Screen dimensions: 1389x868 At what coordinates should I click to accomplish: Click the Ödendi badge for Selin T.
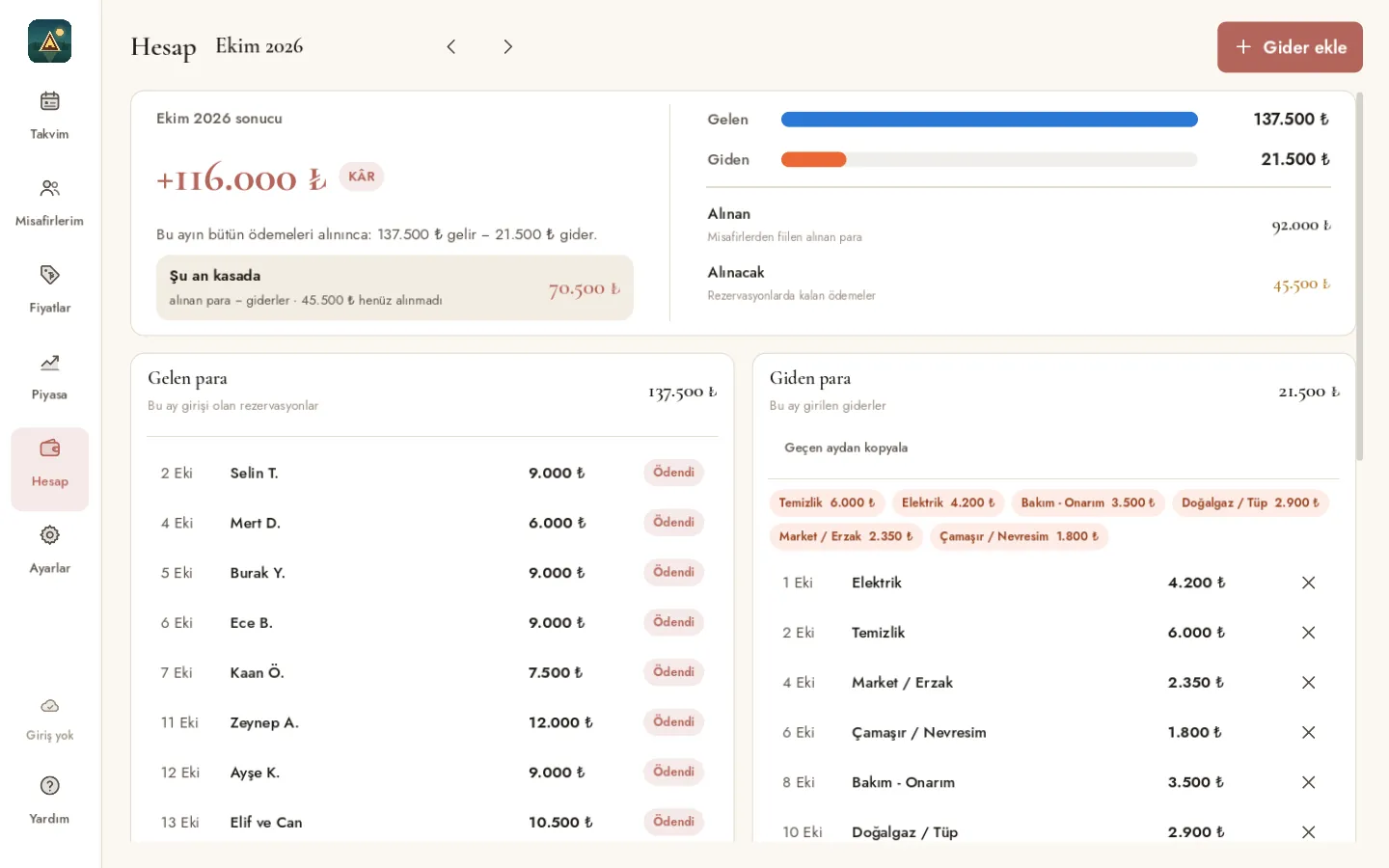(673, 473)
